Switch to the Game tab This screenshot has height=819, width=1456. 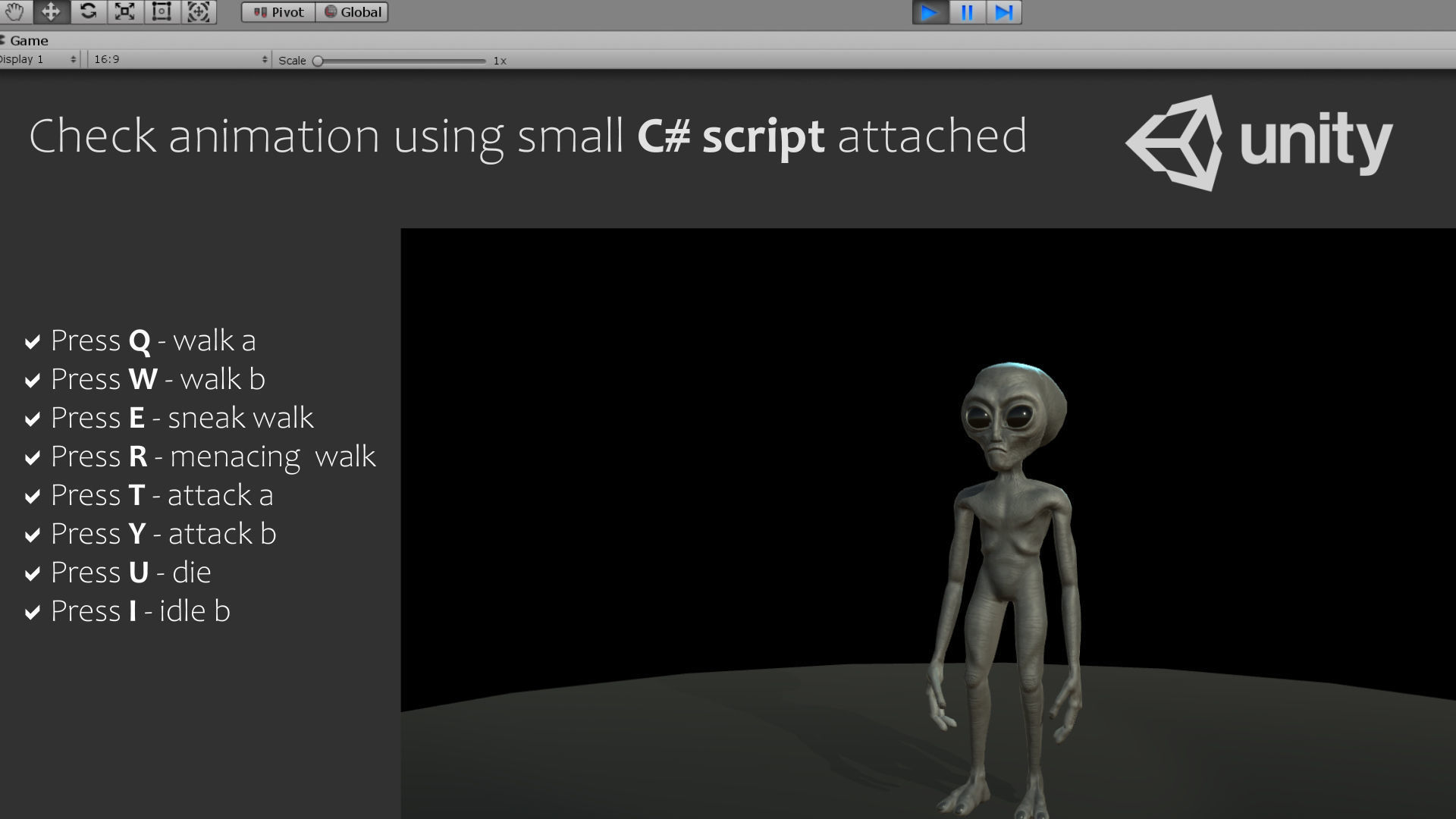[28, 41]
